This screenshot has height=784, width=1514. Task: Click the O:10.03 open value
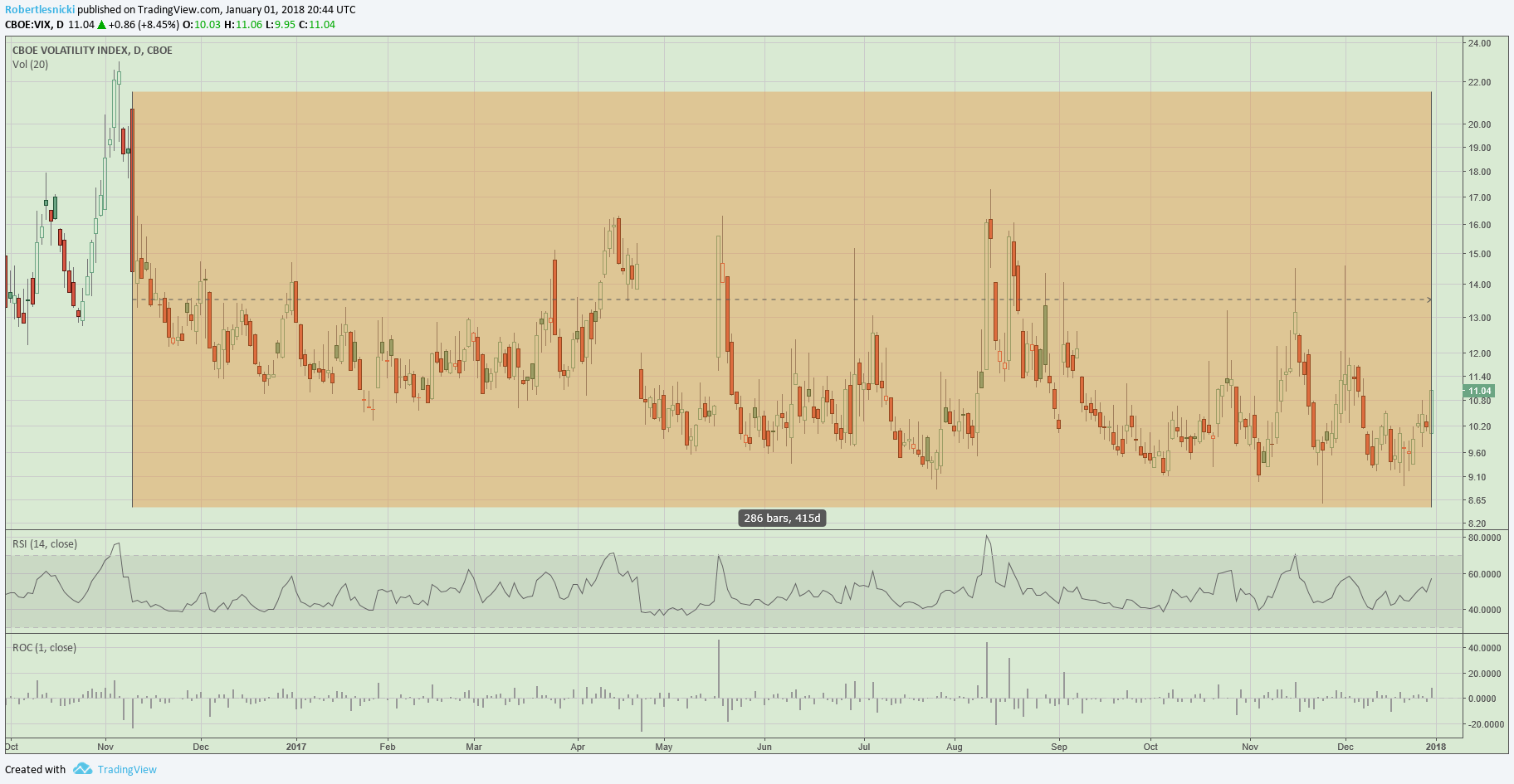202,25
